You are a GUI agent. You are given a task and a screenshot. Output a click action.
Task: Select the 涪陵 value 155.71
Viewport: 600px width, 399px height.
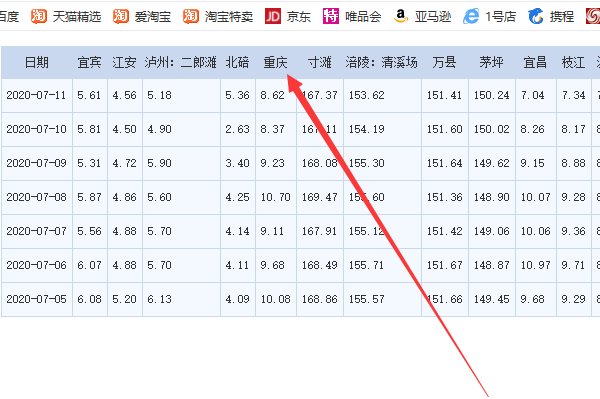click(367, 265)
